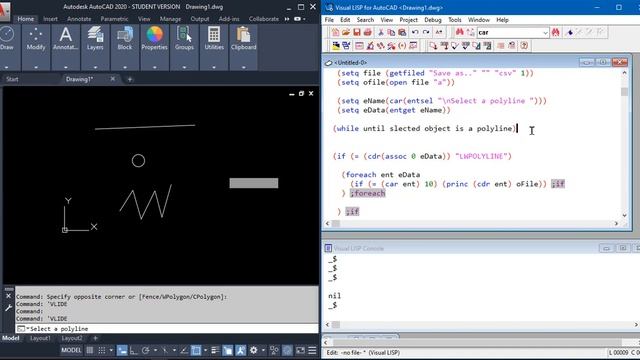Switch to Layout1 tab

40,338
